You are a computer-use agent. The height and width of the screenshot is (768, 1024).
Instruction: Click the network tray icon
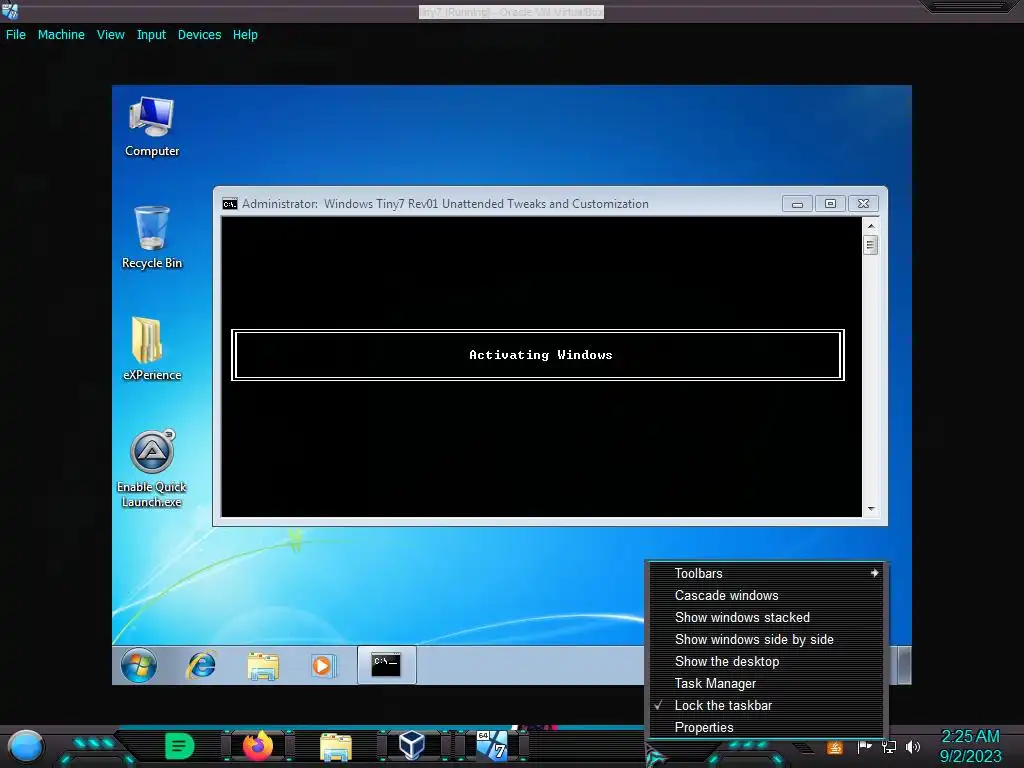coord(889,747)
